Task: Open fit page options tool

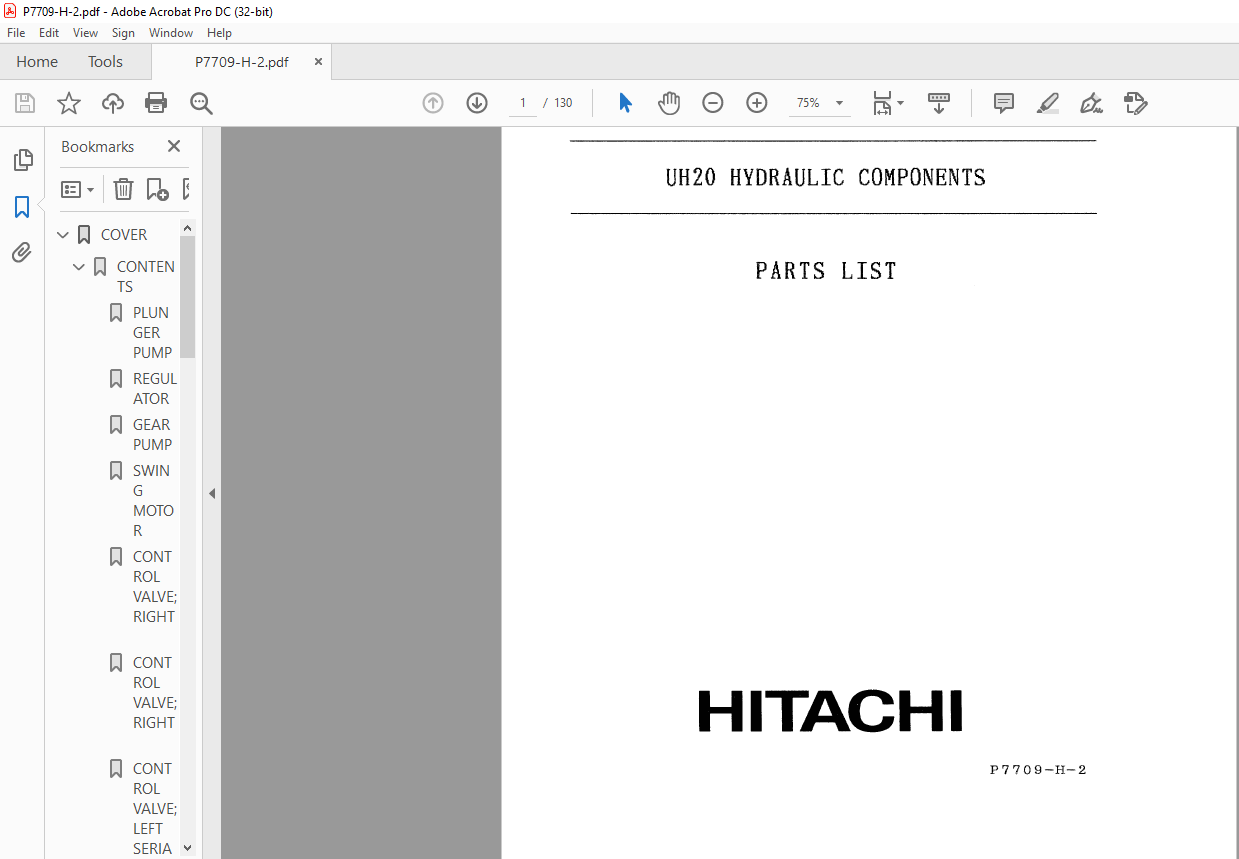Action: (x=887, y=103)
